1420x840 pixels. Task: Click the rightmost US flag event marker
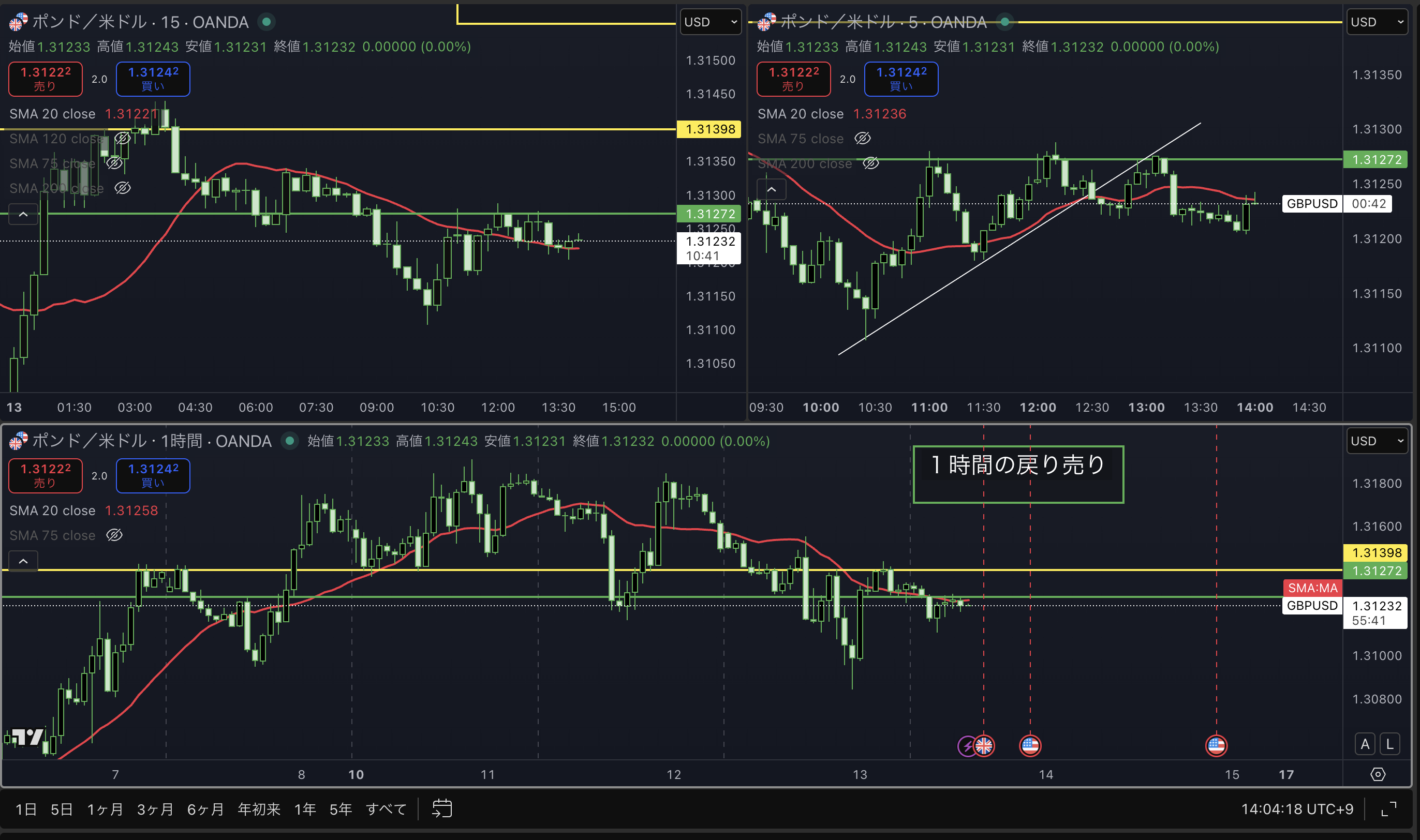point(1216,745)
